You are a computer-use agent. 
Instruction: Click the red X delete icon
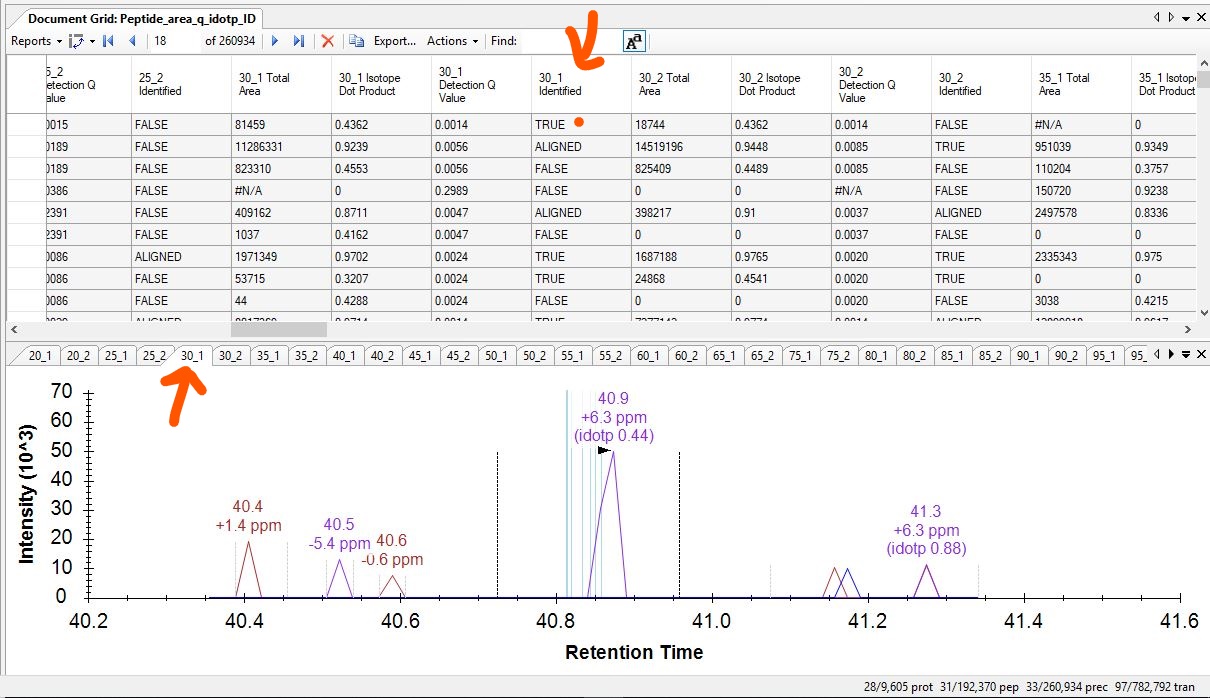click(x=327, y=41)
